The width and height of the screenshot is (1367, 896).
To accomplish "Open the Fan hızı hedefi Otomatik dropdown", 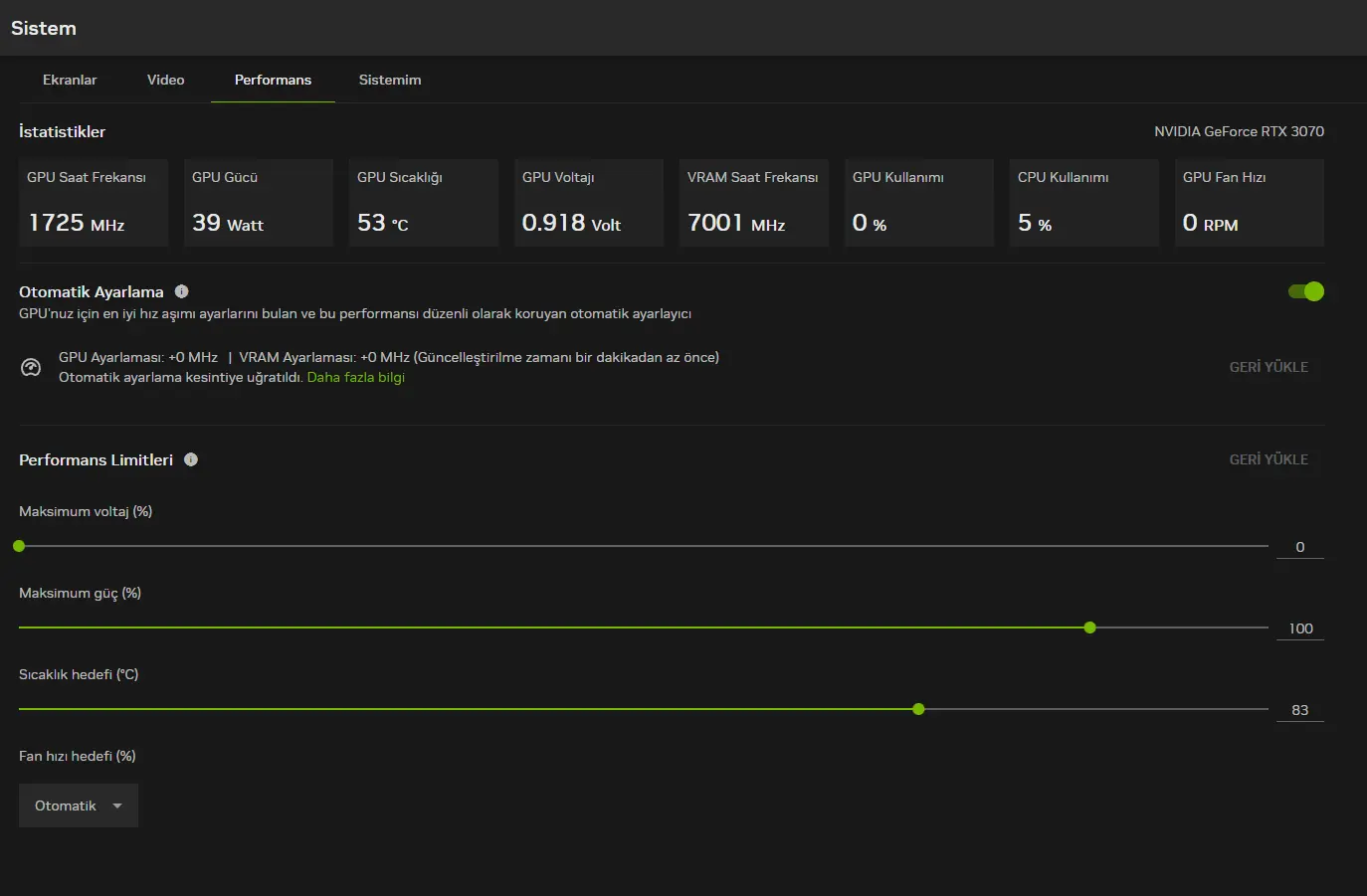I will click(79, 806).
